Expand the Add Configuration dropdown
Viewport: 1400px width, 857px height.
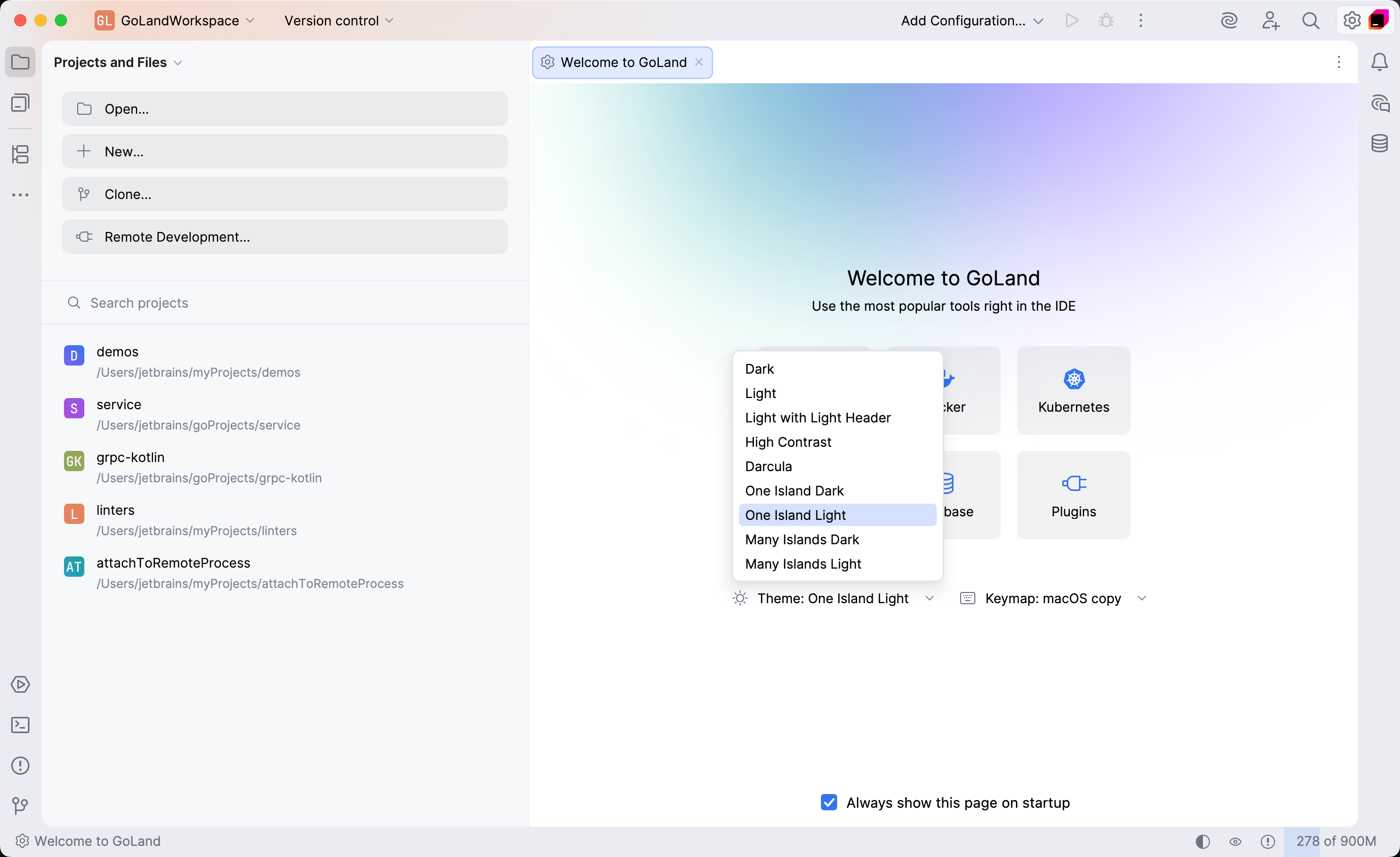[x=1039, y=20]
